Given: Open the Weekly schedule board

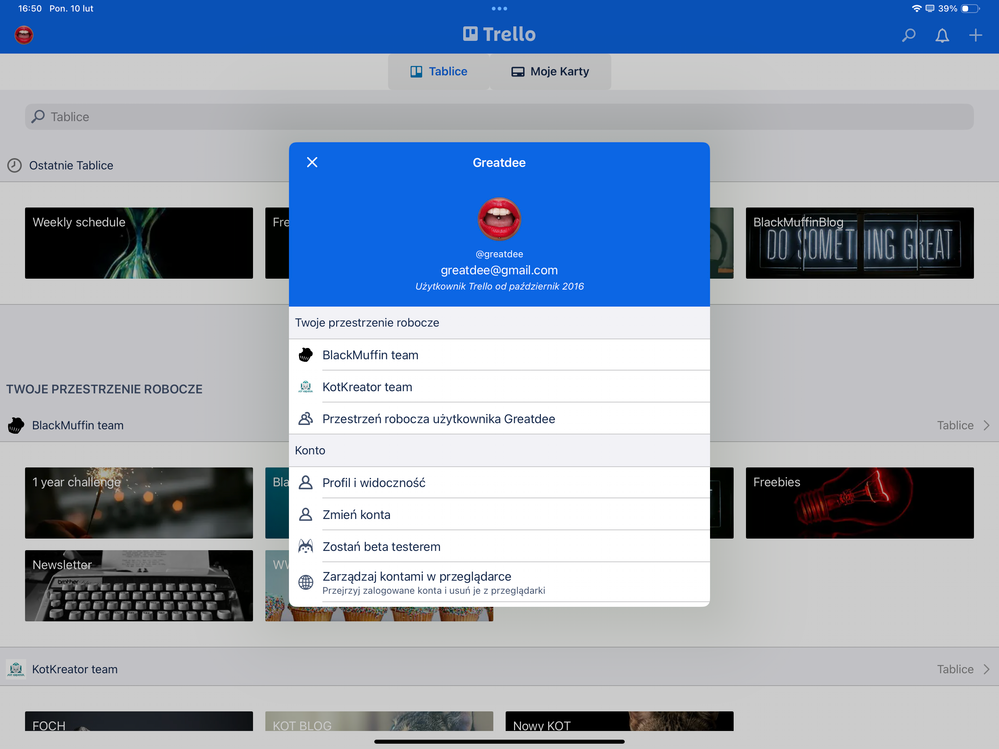Looking at the screenshot, I should (139, 243).
